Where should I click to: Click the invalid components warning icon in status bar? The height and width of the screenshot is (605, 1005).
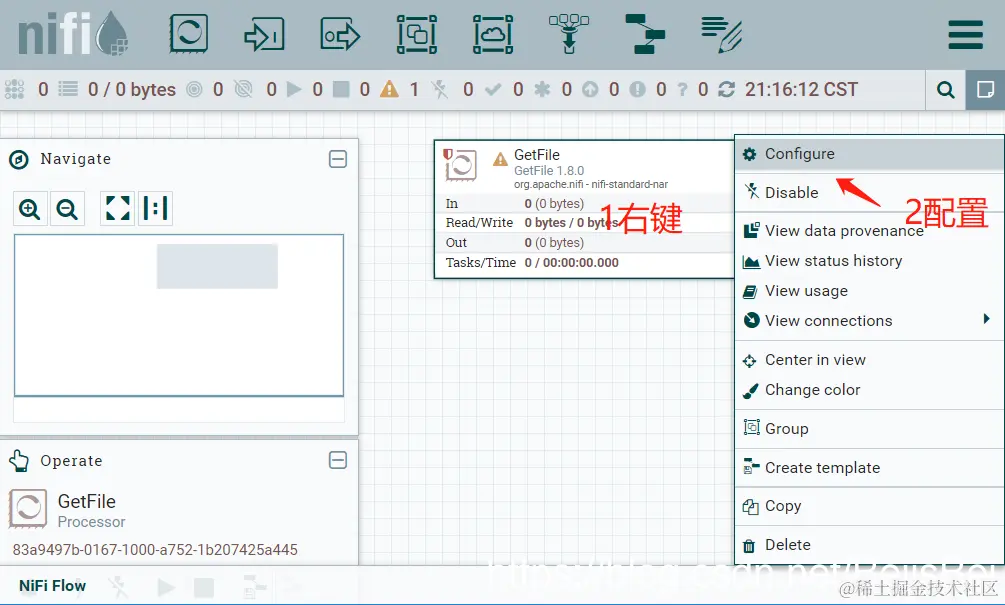tap(389, 89)
